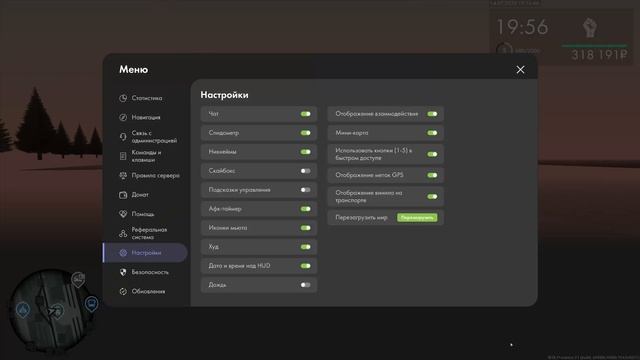Click the Помощь heart icon
Screen dimensions: 640x360
click(123, 214)
